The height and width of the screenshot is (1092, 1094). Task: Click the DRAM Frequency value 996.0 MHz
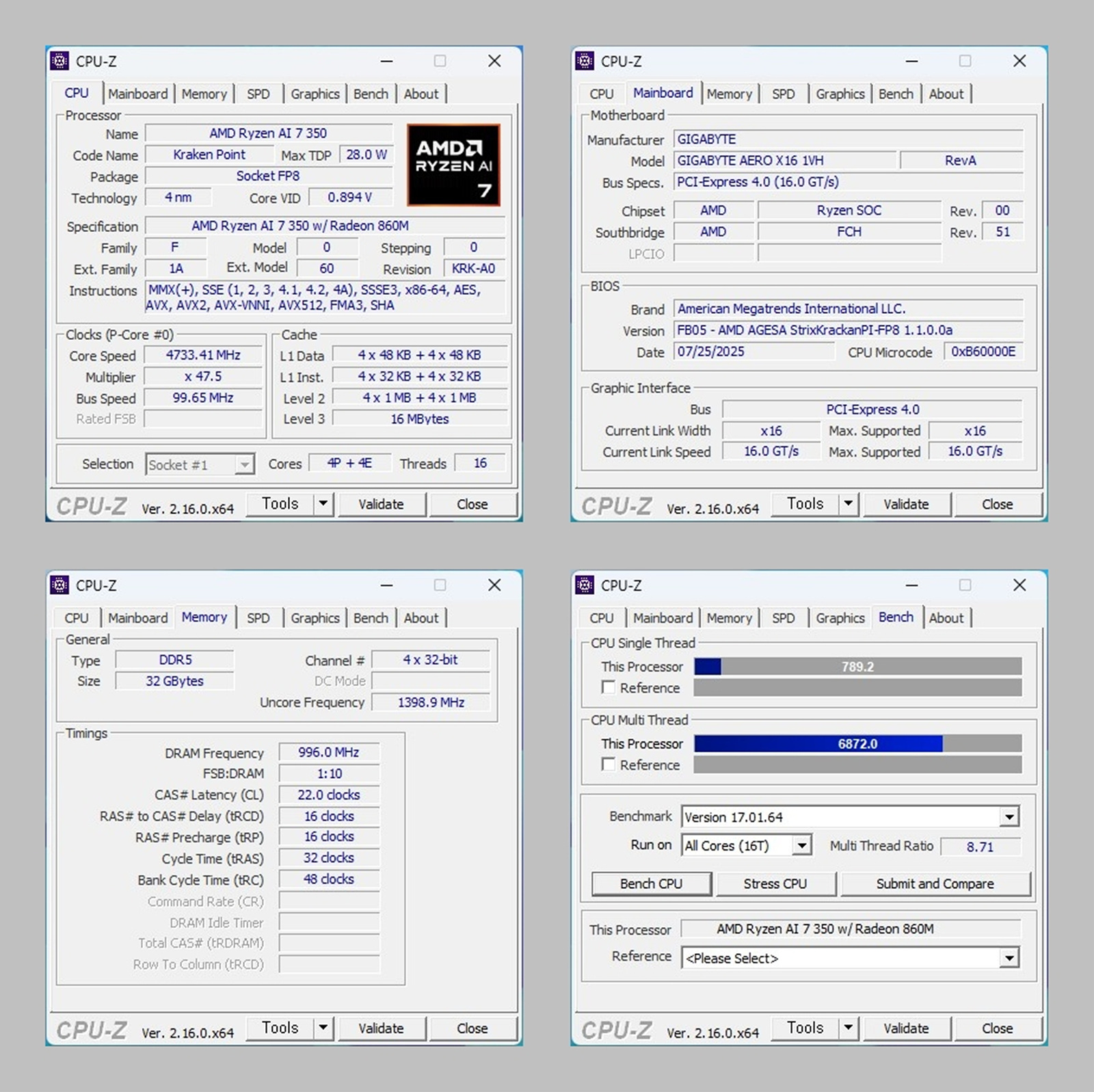pos(329,752)
